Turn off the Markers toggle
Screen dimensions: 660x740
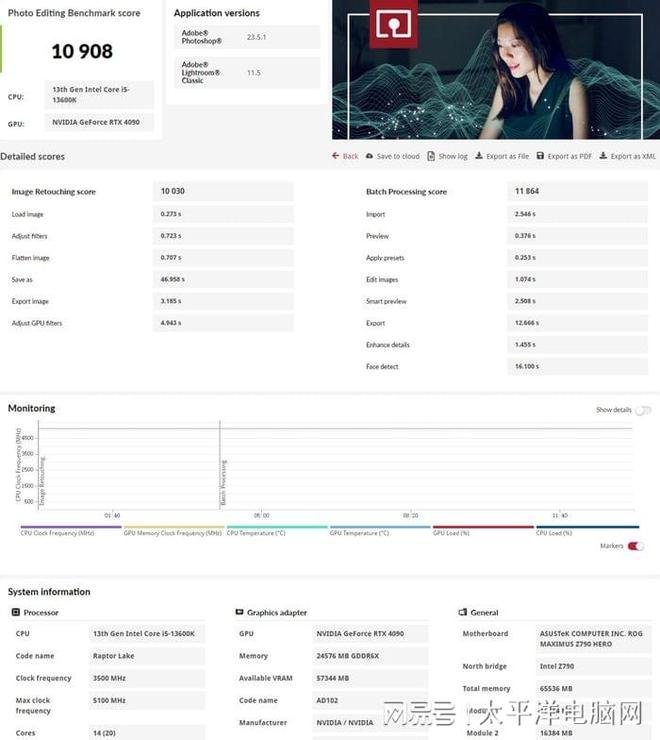(x=635, y=546)
